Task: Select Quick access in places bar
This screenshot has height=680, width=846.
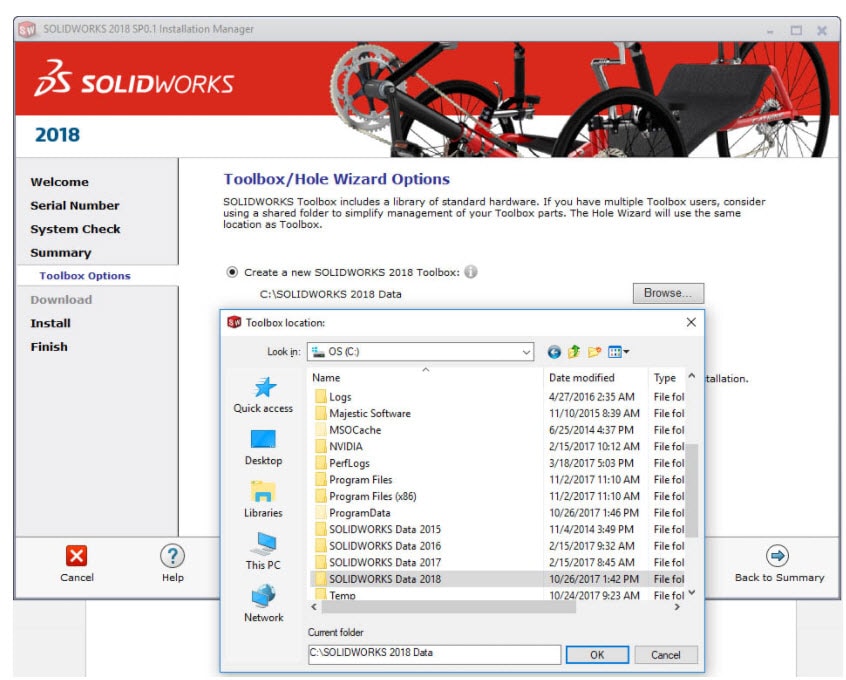Action: (x=263, y=396)
